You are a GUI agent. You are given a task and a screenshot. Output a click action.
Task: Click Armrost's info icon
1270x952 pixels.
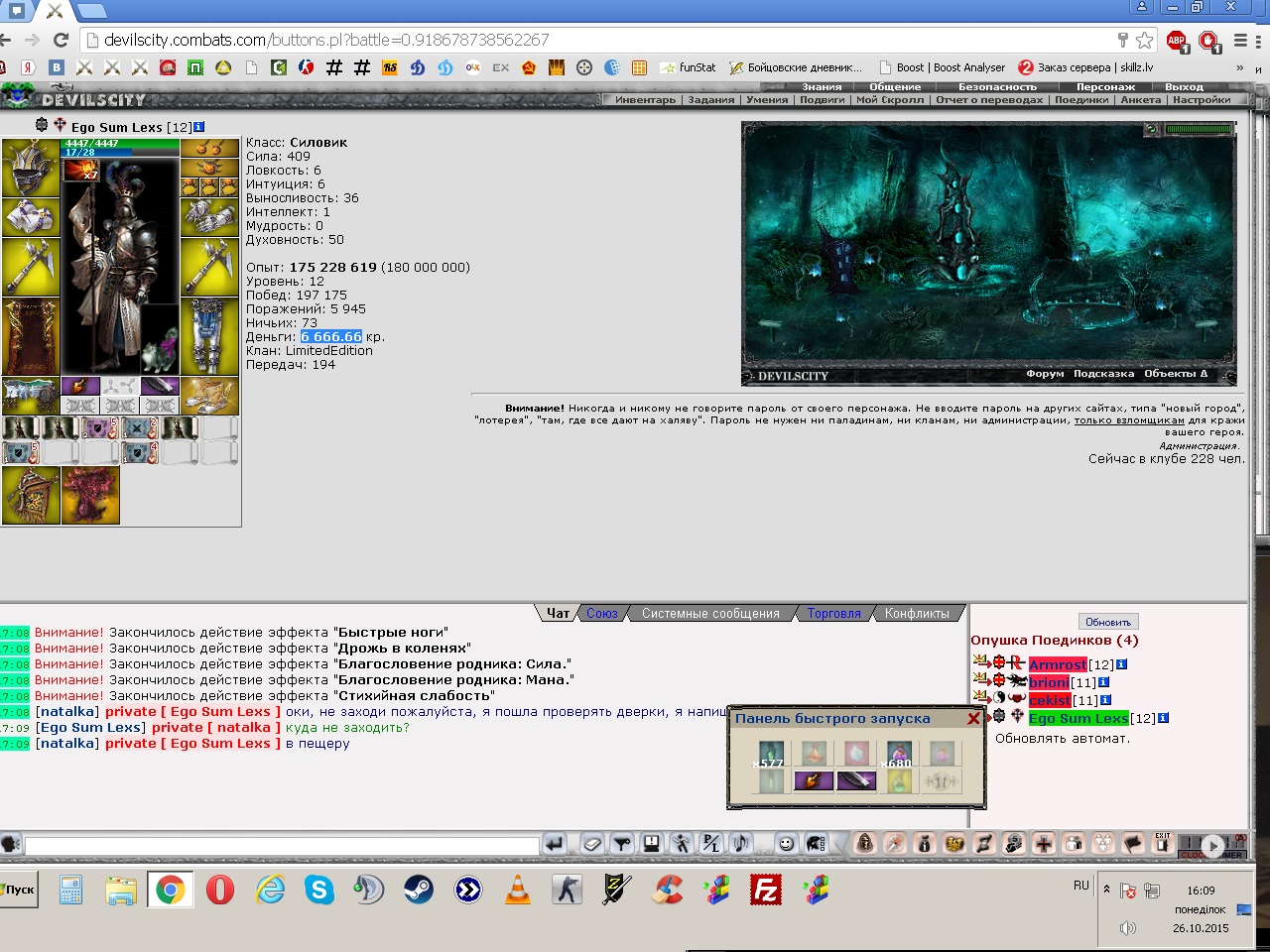pos(1121,664)
